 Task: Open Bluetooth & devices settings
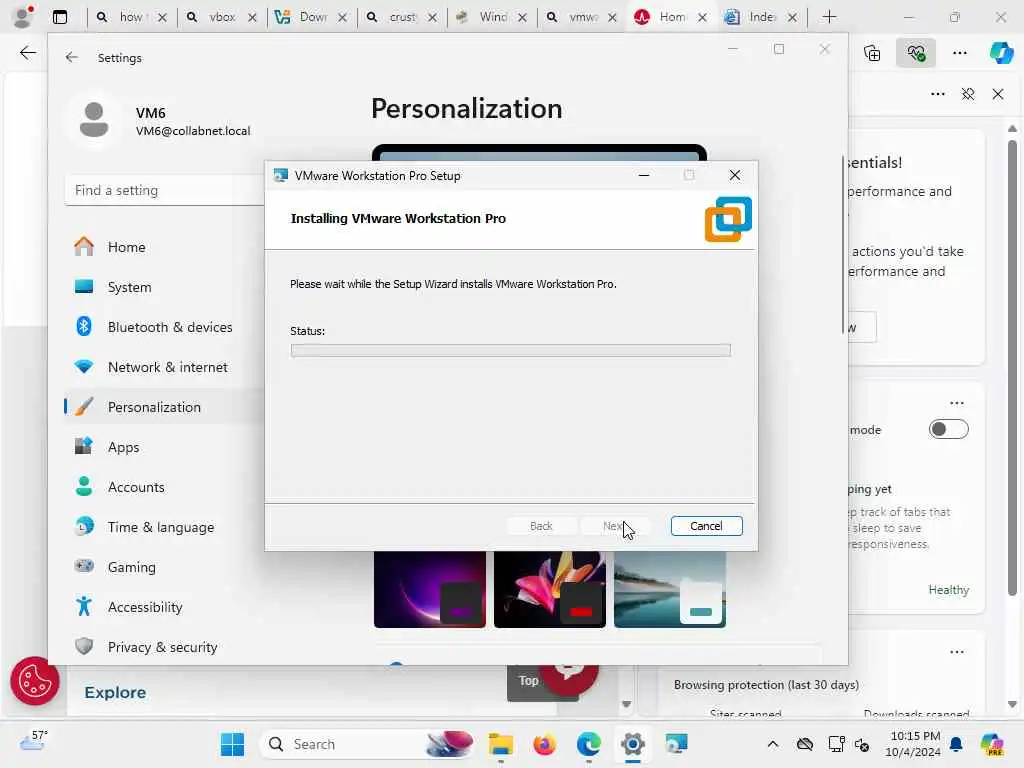point(165,327)
